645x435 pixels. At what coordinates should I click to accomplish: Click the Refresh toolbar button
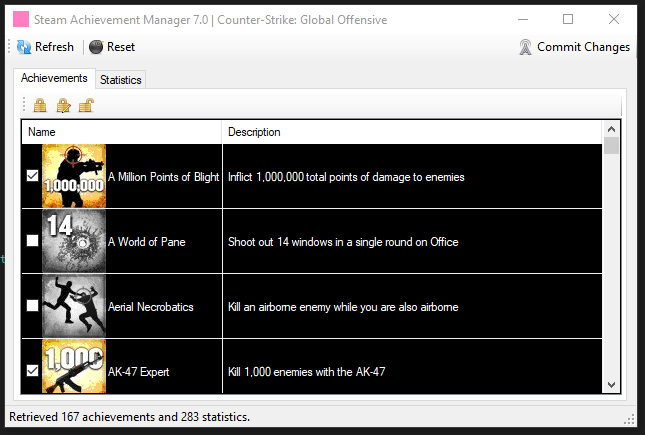tap(45, 47)
